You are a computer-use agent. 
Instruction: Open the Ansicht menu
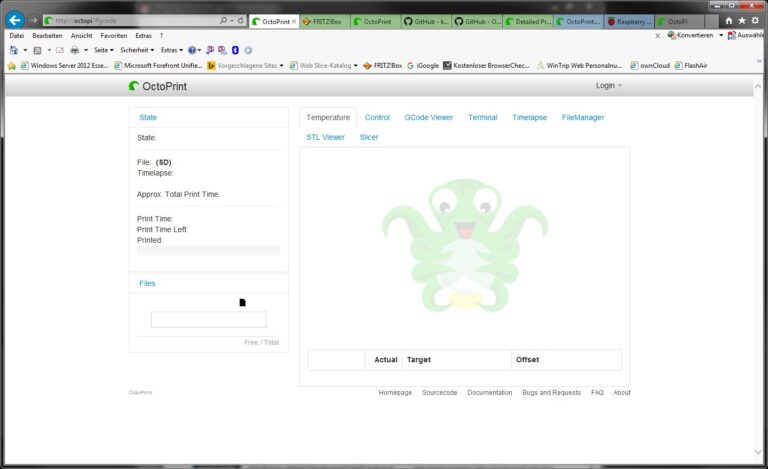tap(81, 36)
